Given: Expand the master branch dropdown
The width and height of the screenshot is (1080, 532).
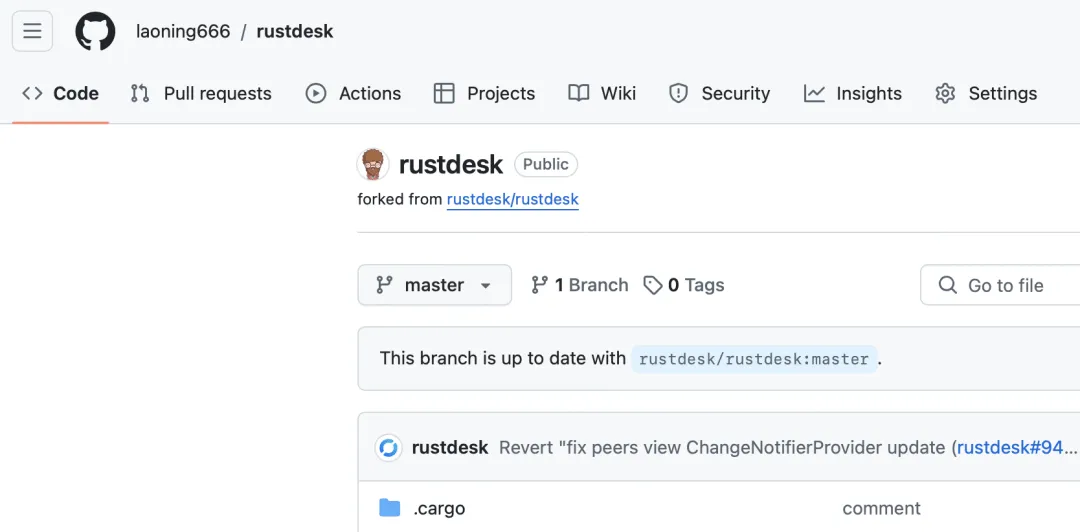Looking at the screenshot, I should tap(434, 285).
